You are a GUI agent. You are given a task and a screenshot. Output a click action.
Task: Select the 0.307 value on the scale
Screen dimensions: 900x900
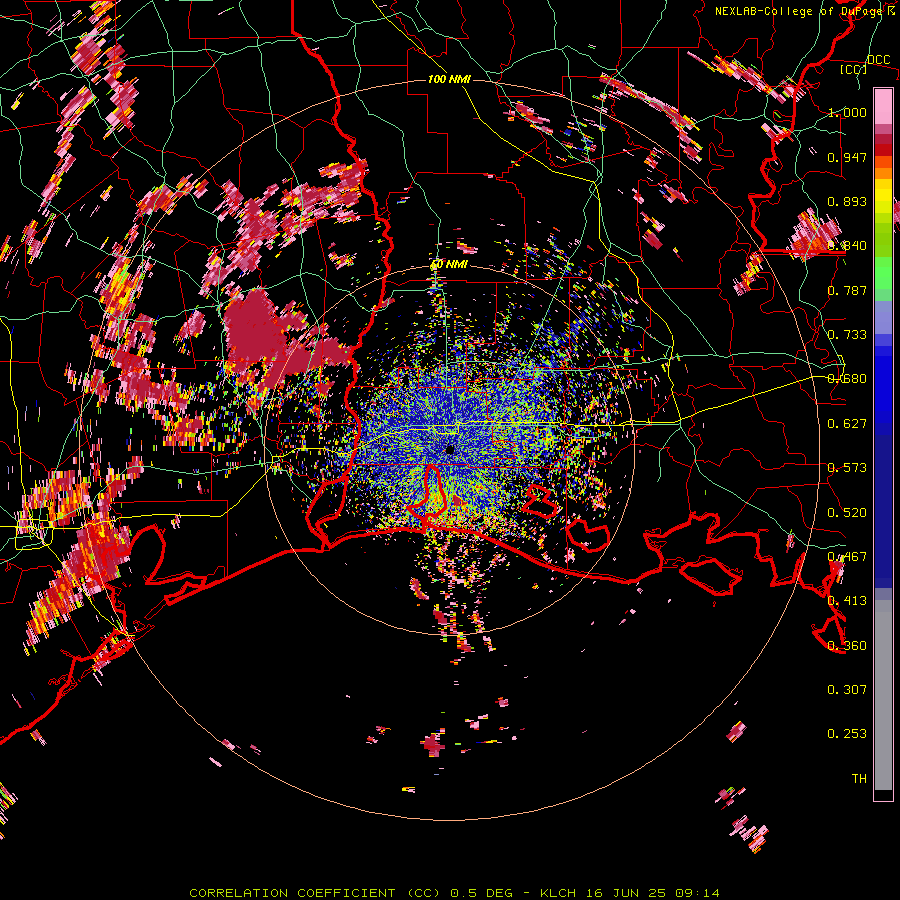pyautogui.click(x=847, y=689)
